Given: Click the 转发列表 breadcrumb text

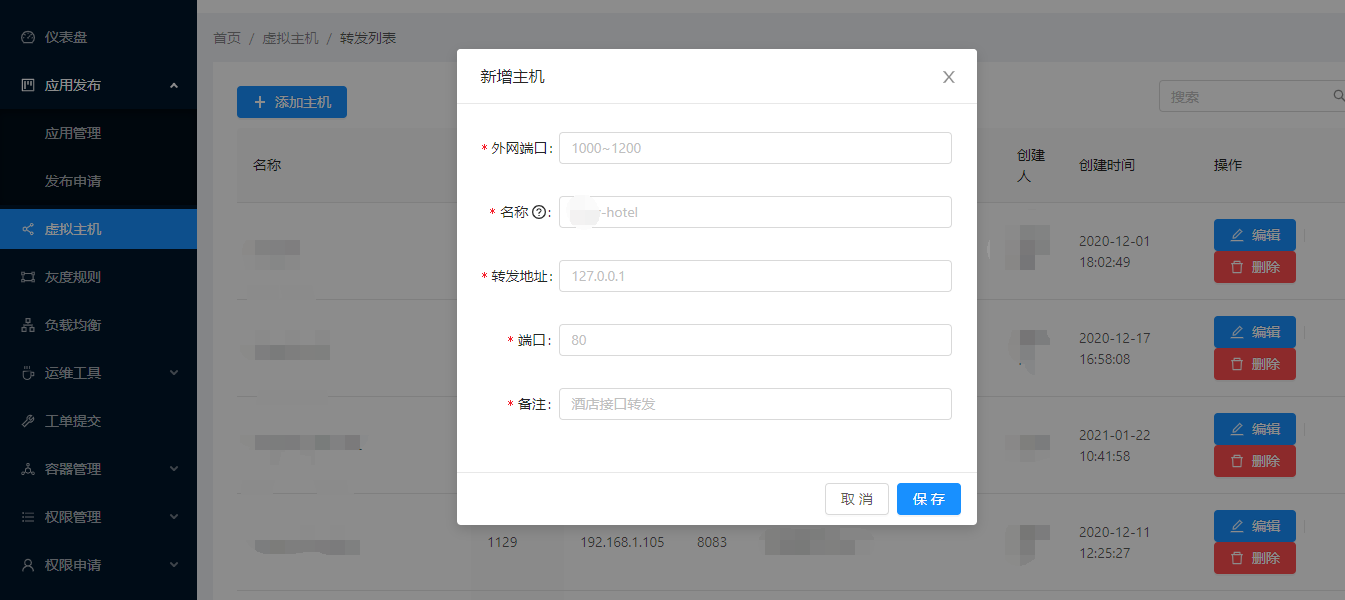Looking at the screenshot, I should point(368,38).
